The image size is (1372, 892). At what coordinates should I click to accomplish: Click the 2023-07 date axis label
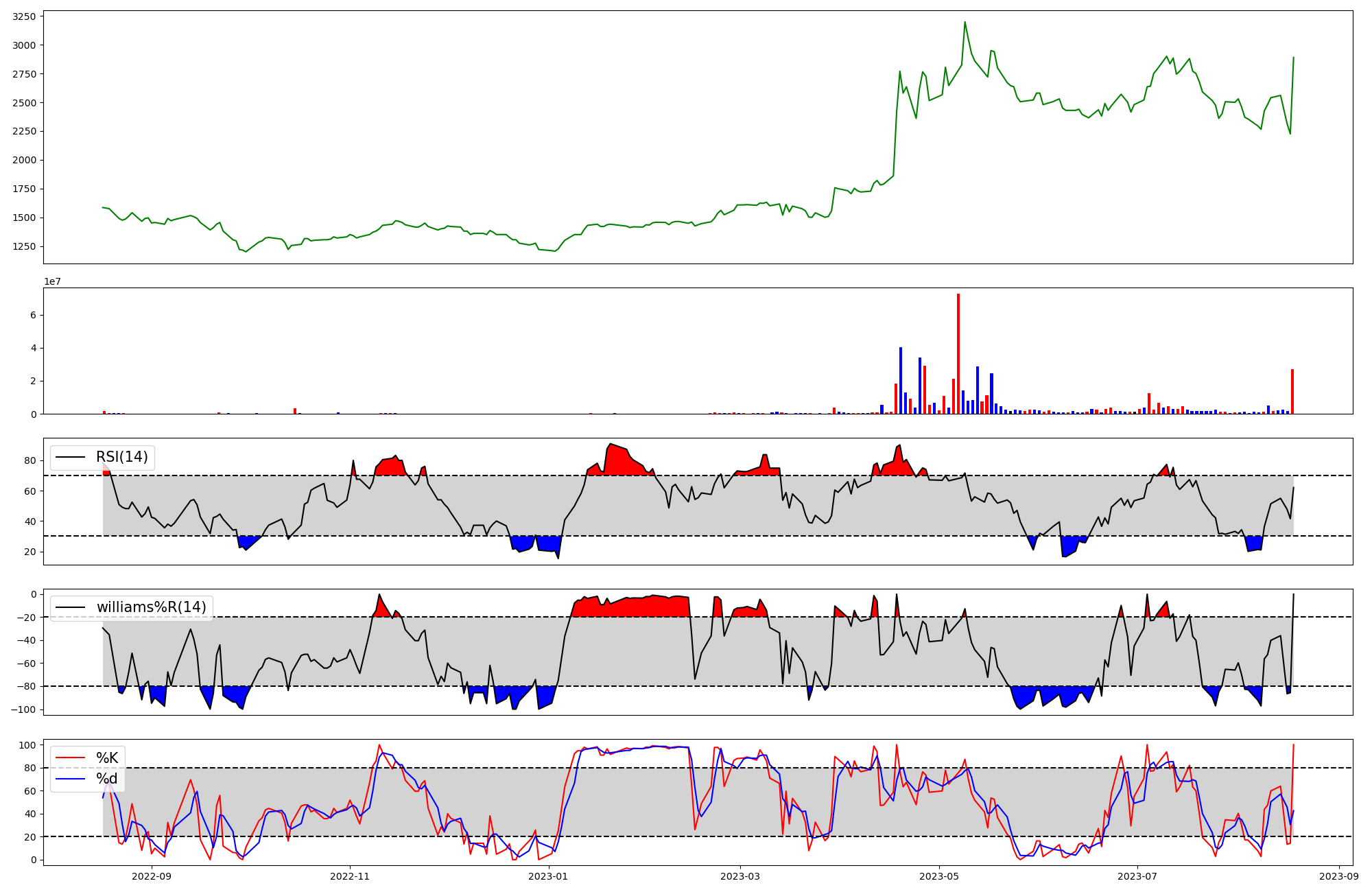coord(1137,876)
